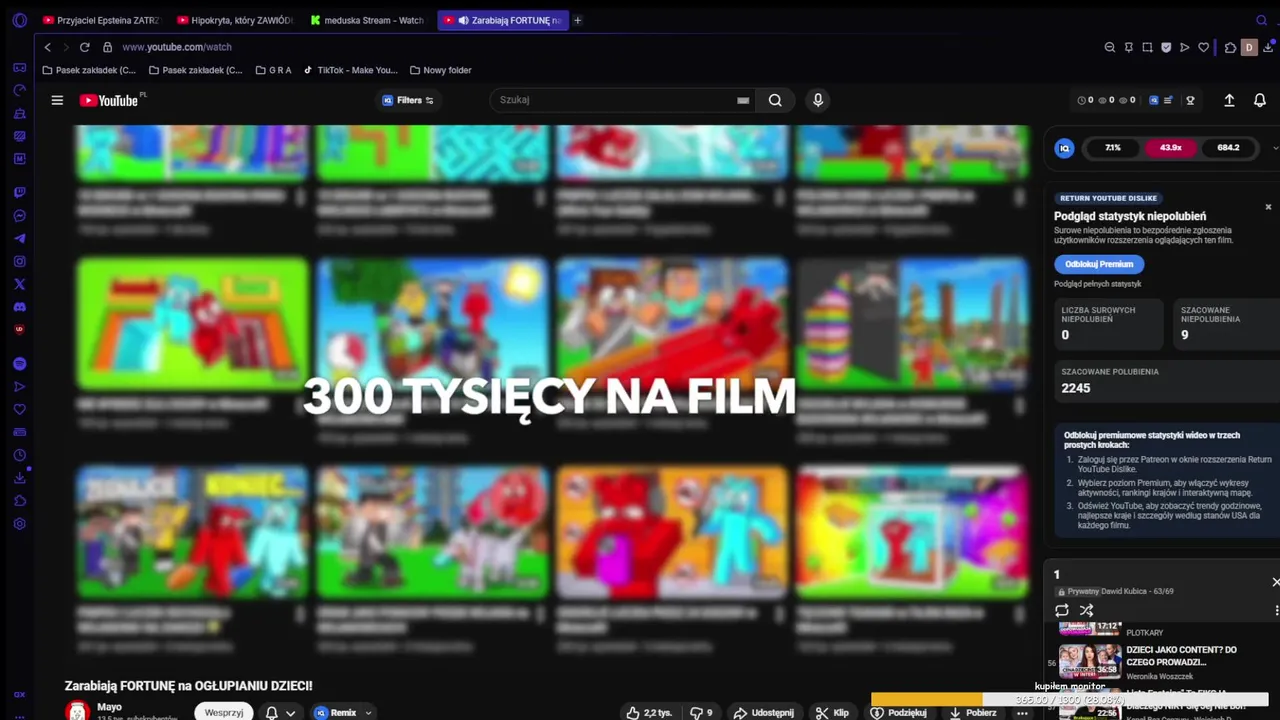
Task: Expand the vidIQ stats bar chevron
Action: pyautogui.click(x=1275, y=148)
